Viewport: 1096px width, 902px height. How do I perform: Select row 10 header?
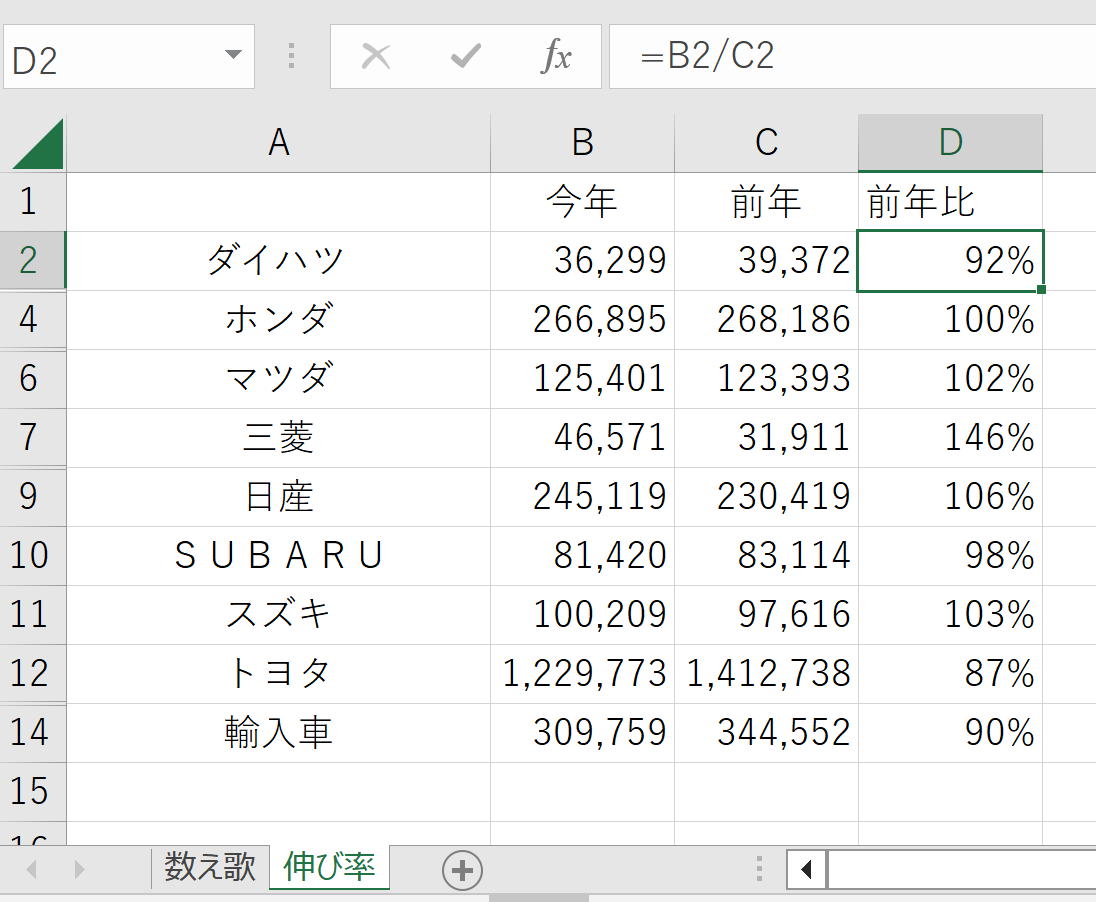point(33,556)
